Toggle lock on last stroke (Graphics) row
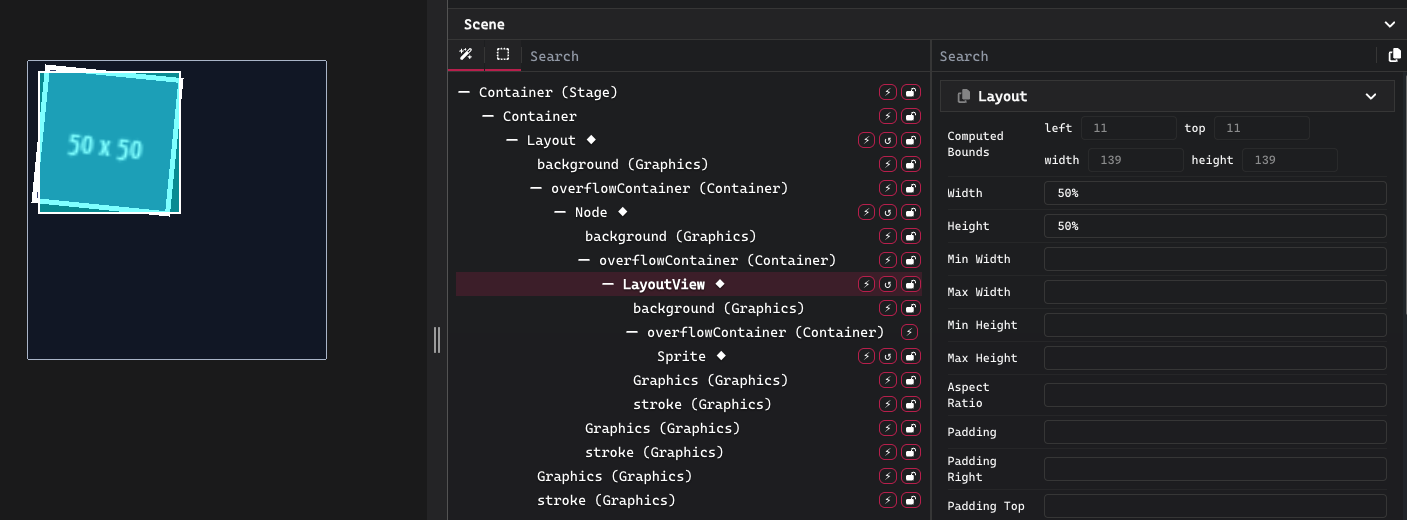This screenshot has width=1407, height=520. 910,500
